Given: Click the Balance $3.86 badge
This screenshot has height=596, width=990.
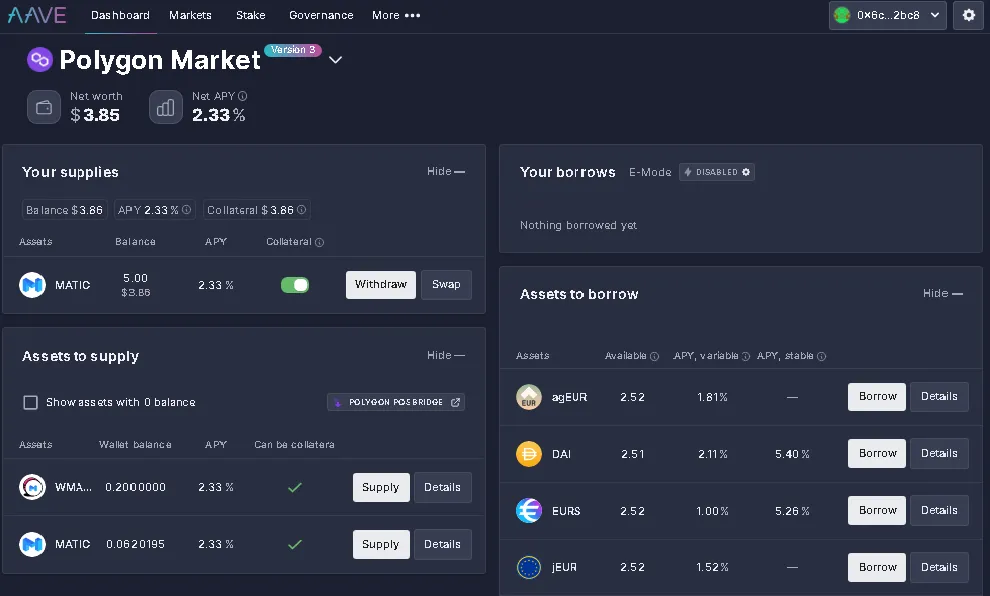Looking at the screenshot, I should tap(64, 210).
